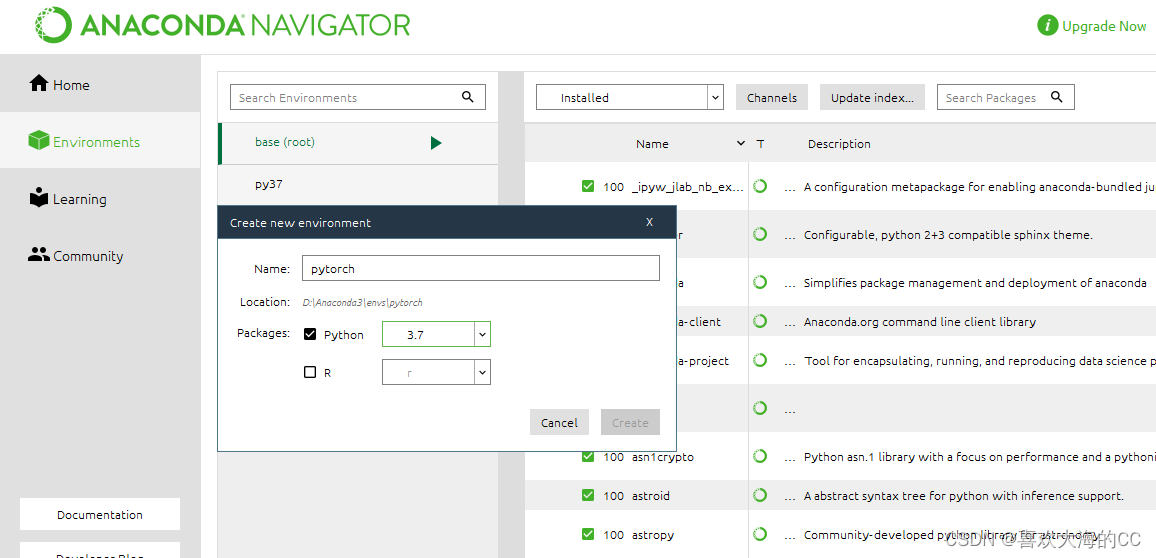Click the Create button in the dialog
The height and width of the screenshot is (558, 1156).
tap(630, 422)
